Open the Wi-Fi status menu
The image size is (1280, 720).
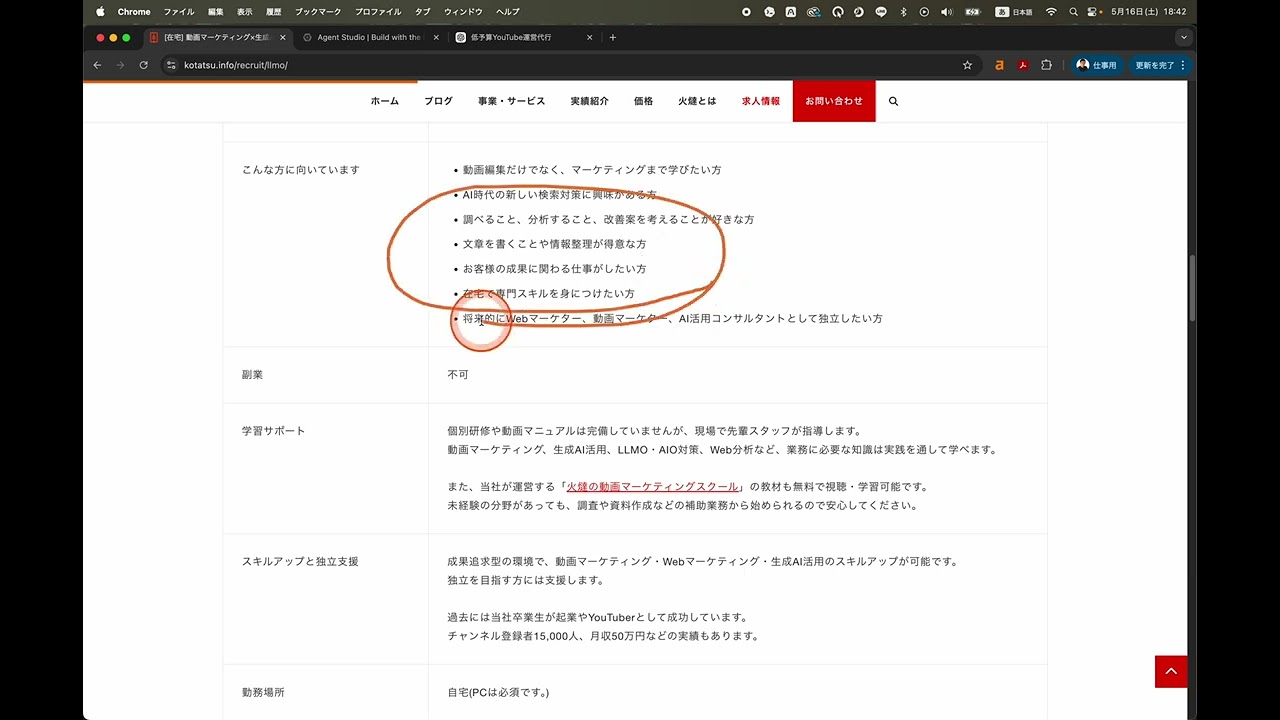tap(1051, 12)
